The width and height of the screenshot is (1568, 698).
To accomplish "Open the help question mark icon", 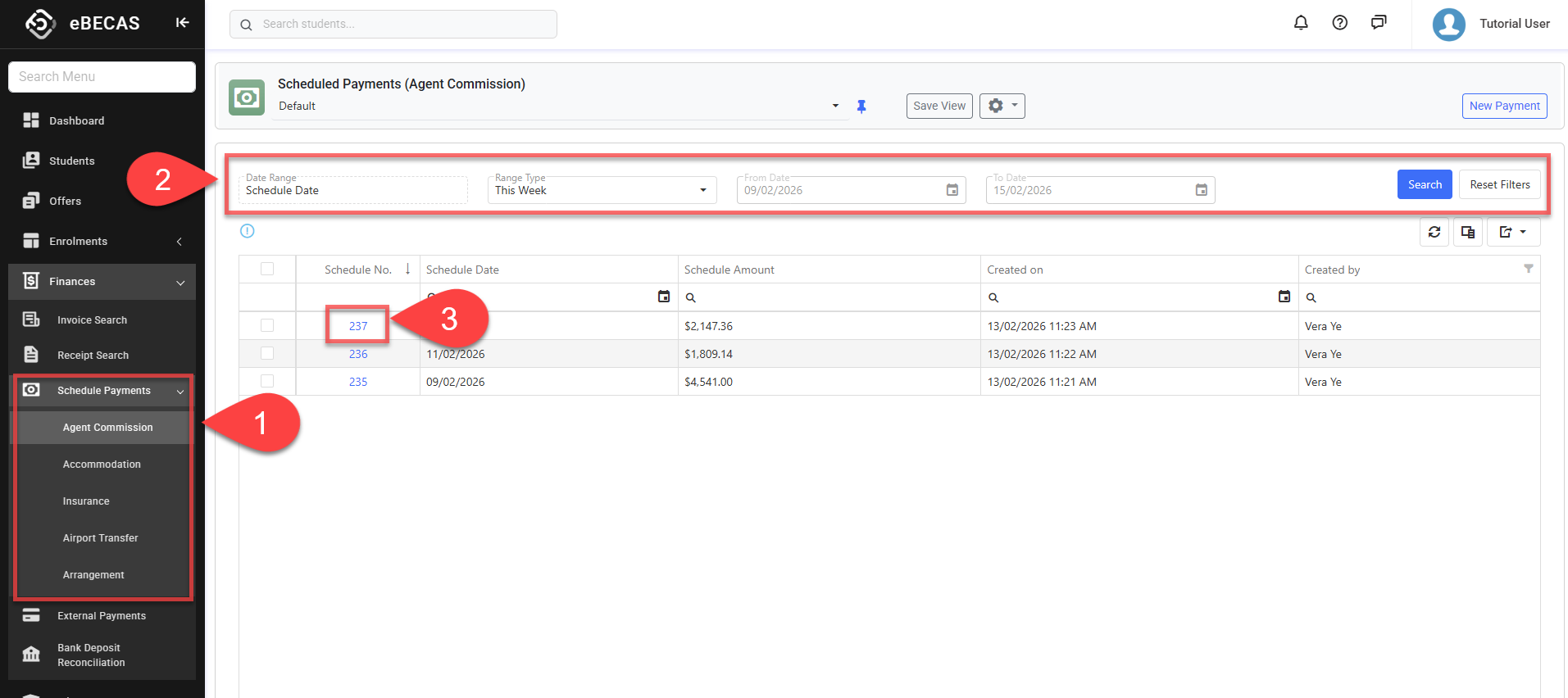I will [1340, 23].
